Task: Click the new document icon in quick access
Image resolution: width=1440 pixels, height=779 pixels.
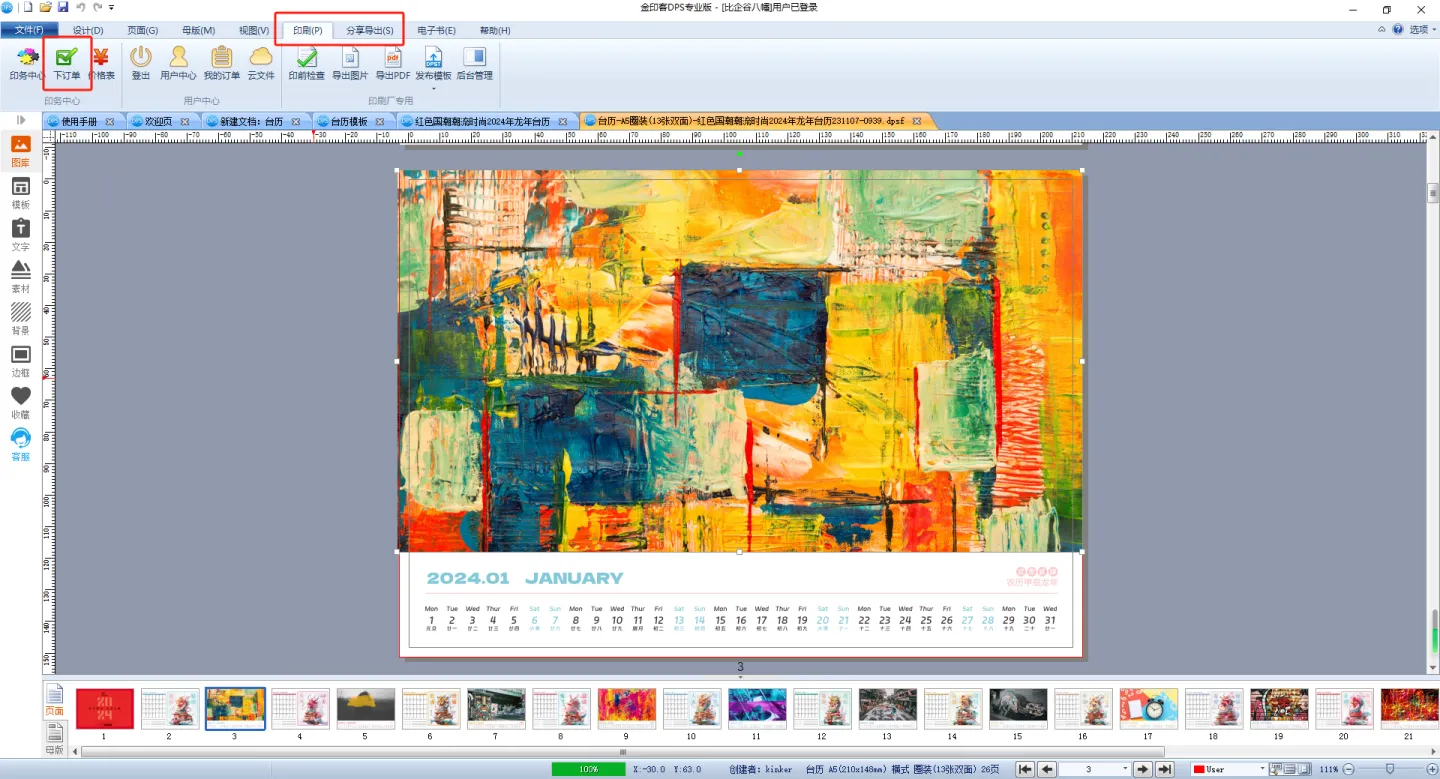Action: click(28, 7)
